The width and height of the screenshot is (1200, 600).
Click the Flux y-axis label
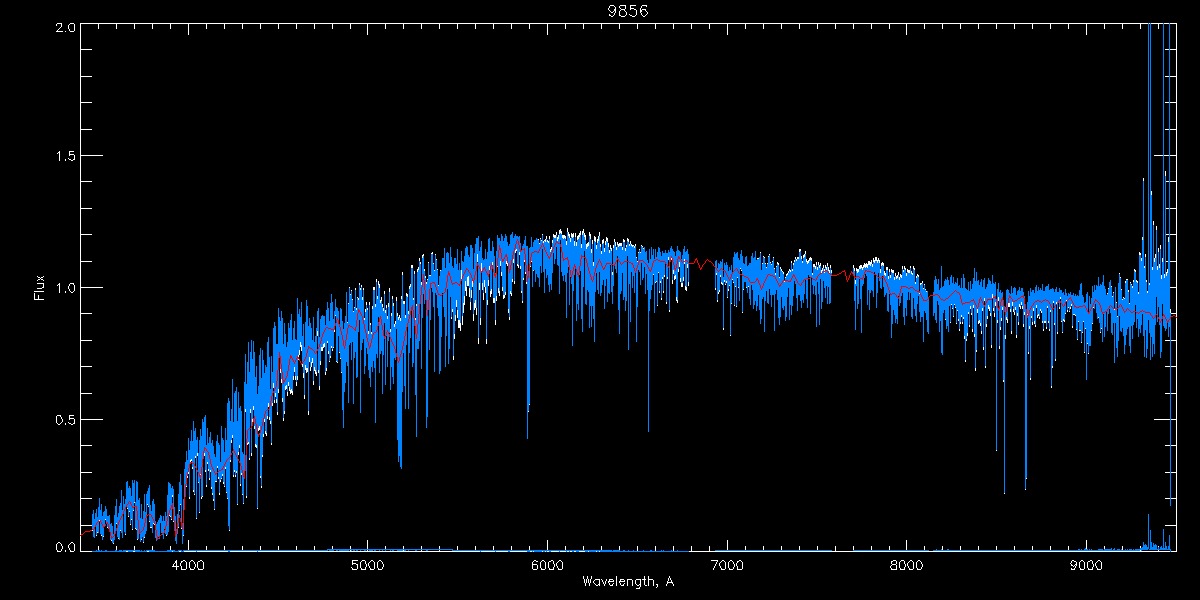pos(40,288)
